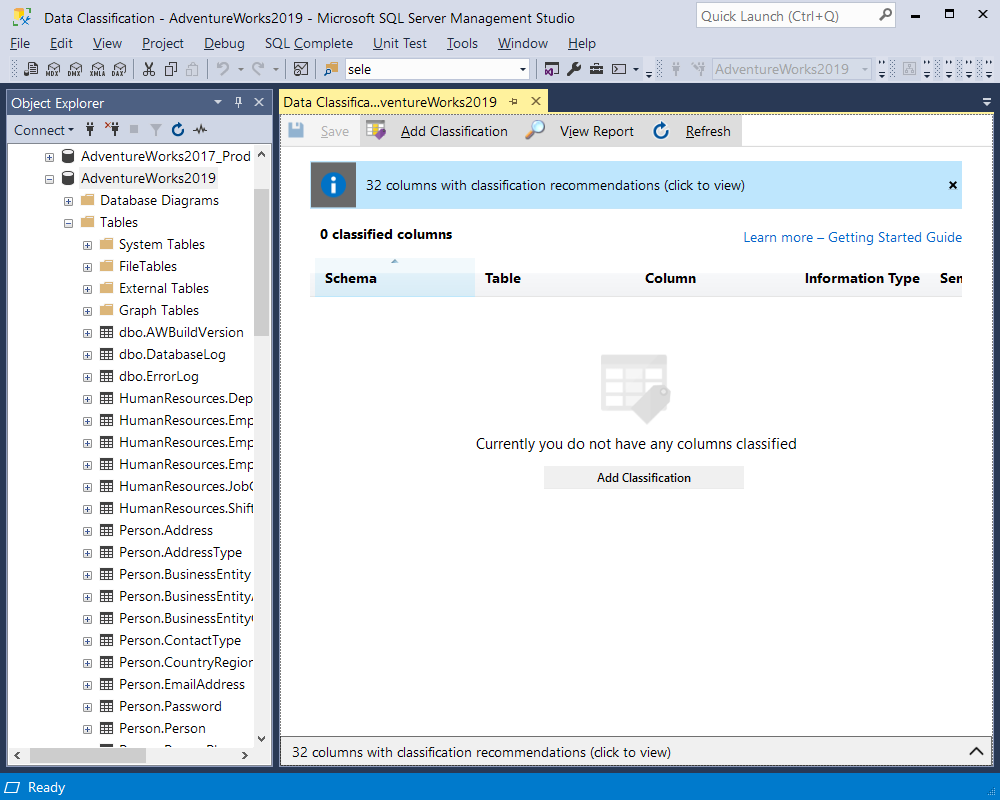Viewport: 1000px width, 800px height.
Task: Open the find combo box dropdown arrow
Action: click(523, 69)
